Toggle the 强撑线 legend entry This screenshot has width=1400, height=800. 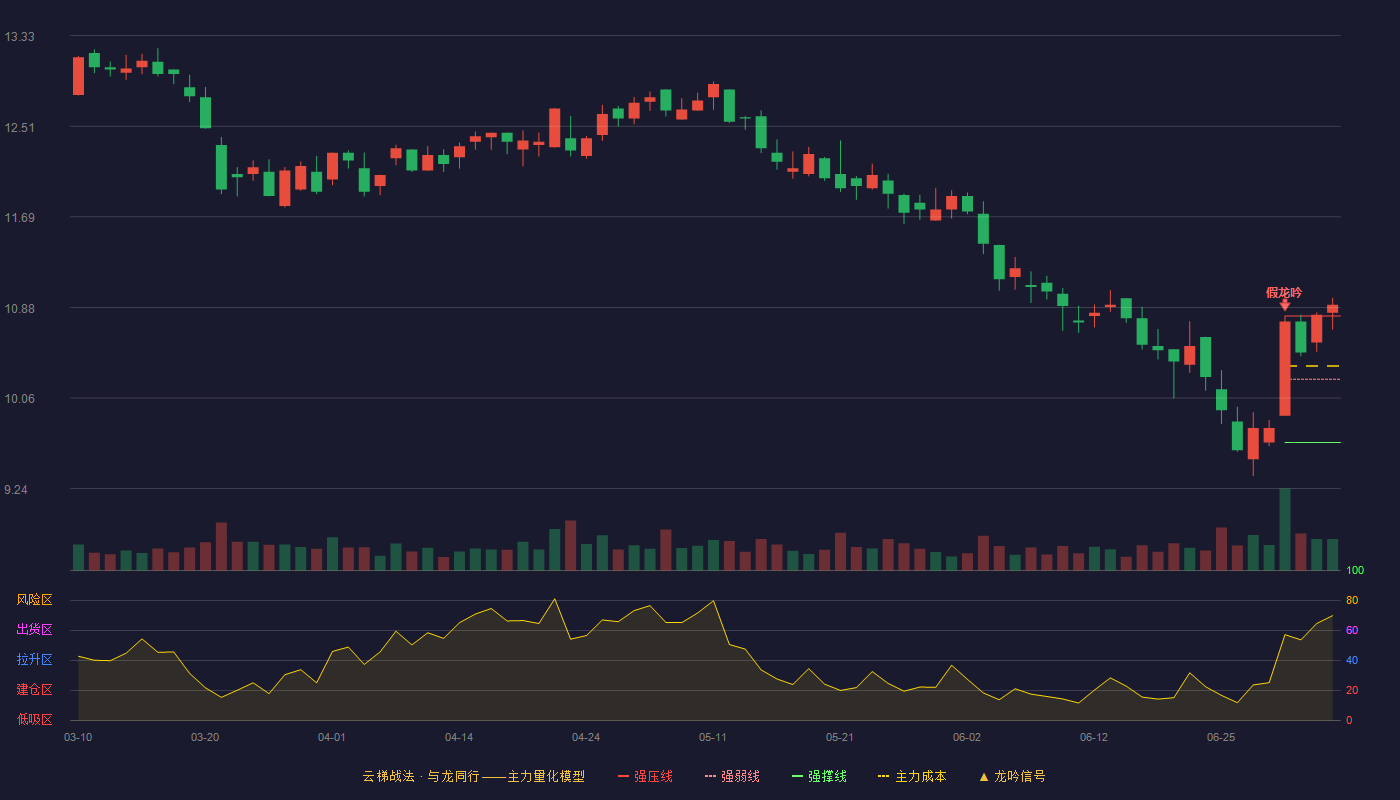[x=819, y=776]
